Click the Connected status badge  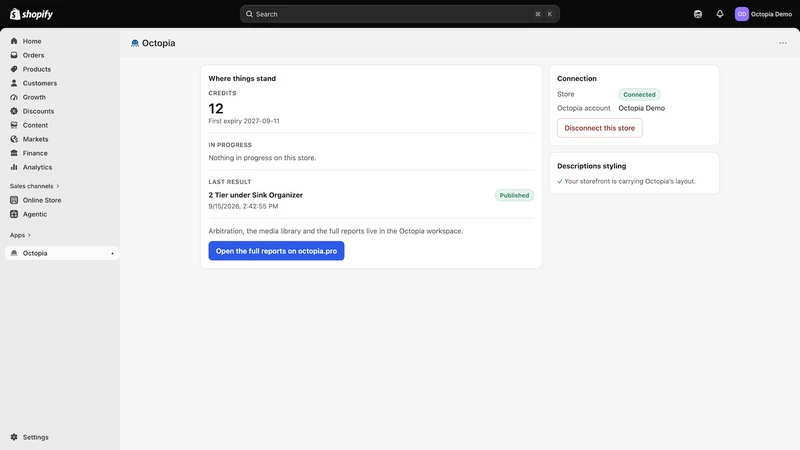(x=639, y=94)
